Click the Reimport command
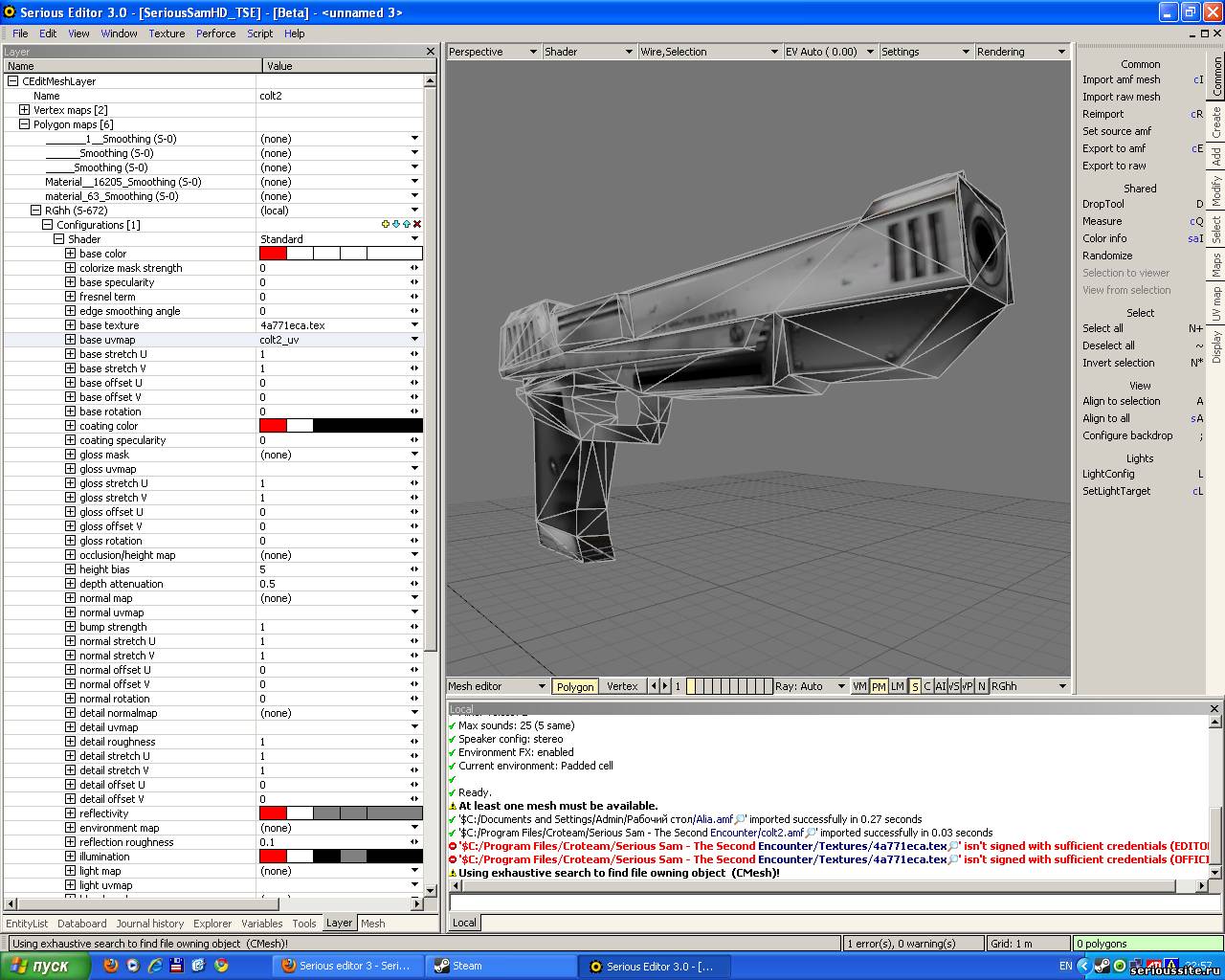 click(1102, 114)
